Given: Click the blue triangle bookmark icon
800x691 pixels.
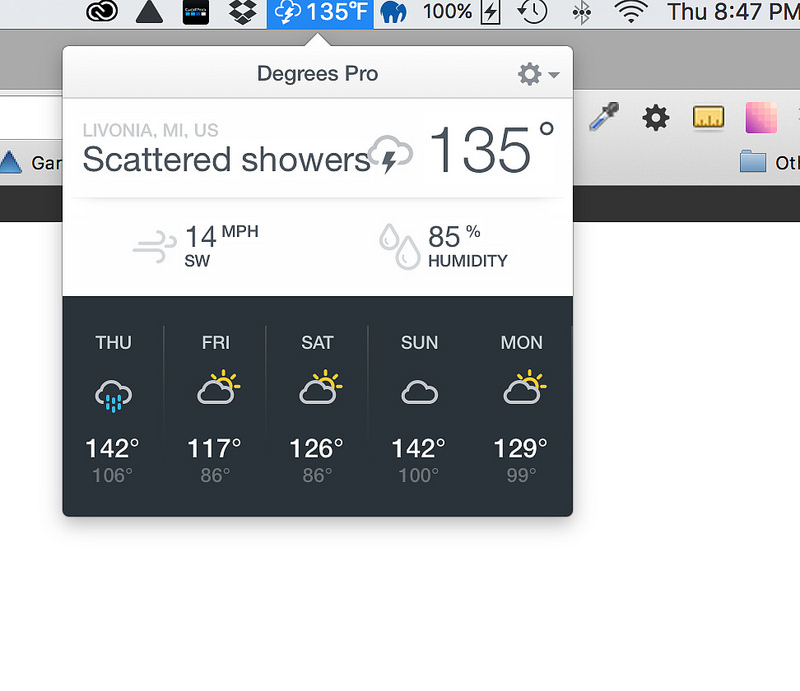Looking at the screenshot, I should coord(10,162).
